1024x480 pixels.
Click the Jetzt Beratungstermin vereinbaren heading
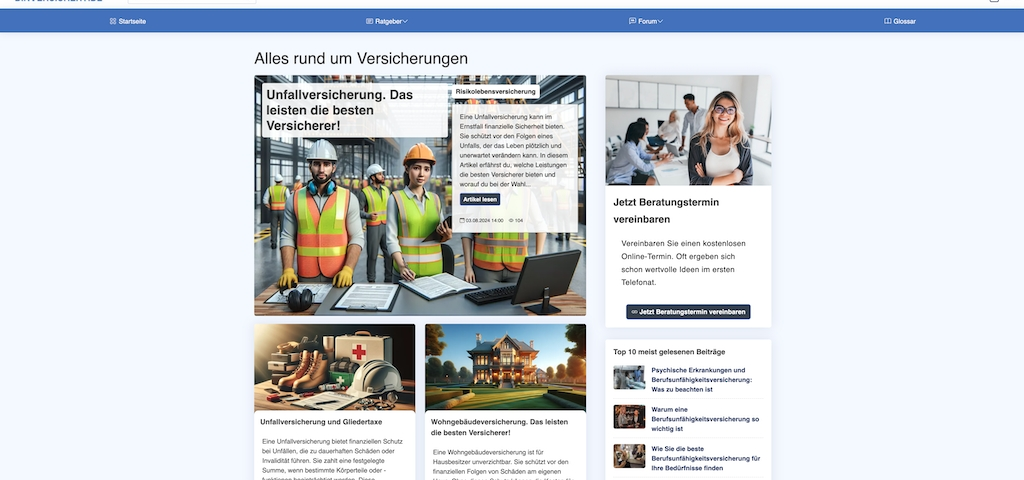(666, 211)
